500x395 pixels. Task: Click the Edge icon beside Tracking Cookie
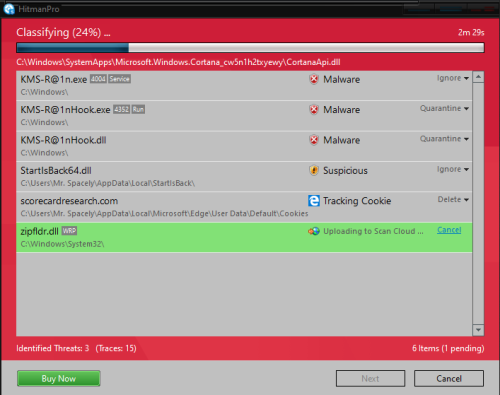(314, 201)
